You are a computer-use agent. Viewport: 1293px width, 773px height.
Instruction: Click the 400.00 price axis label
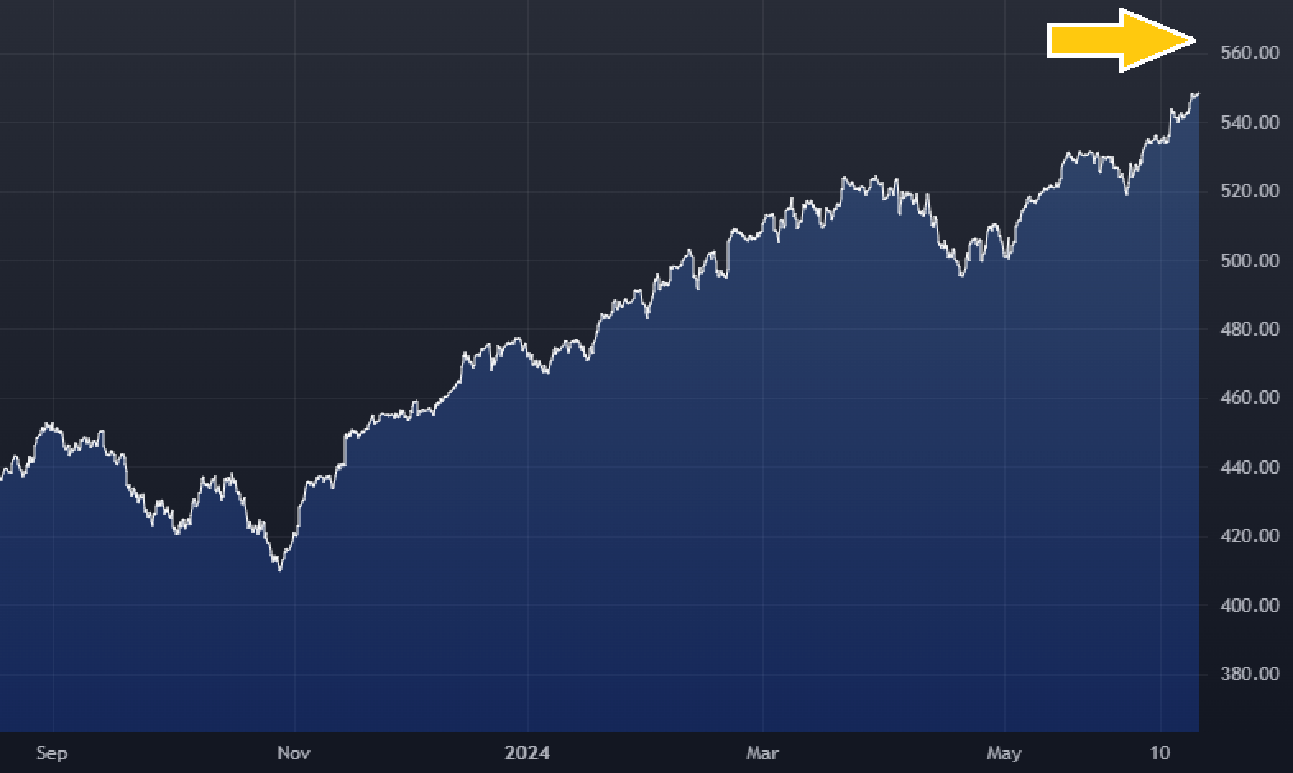pos(1250,605)
